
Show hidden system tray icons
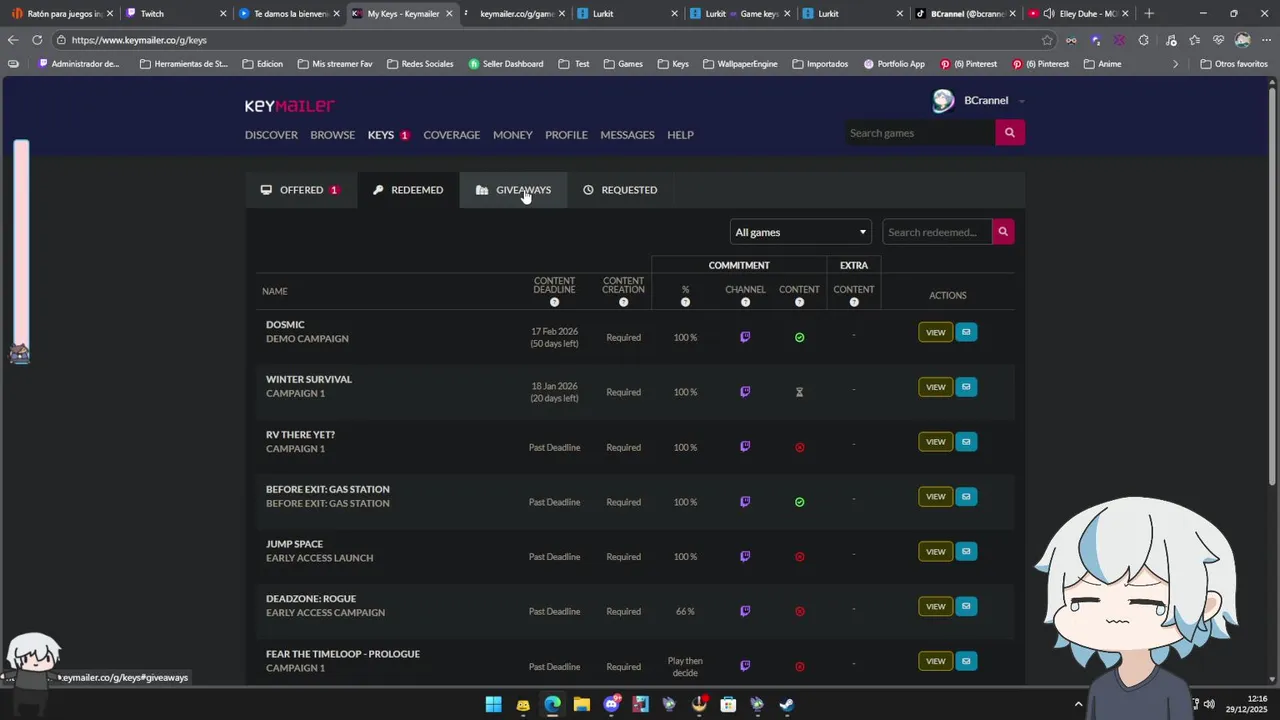(x=1078, y=704)
